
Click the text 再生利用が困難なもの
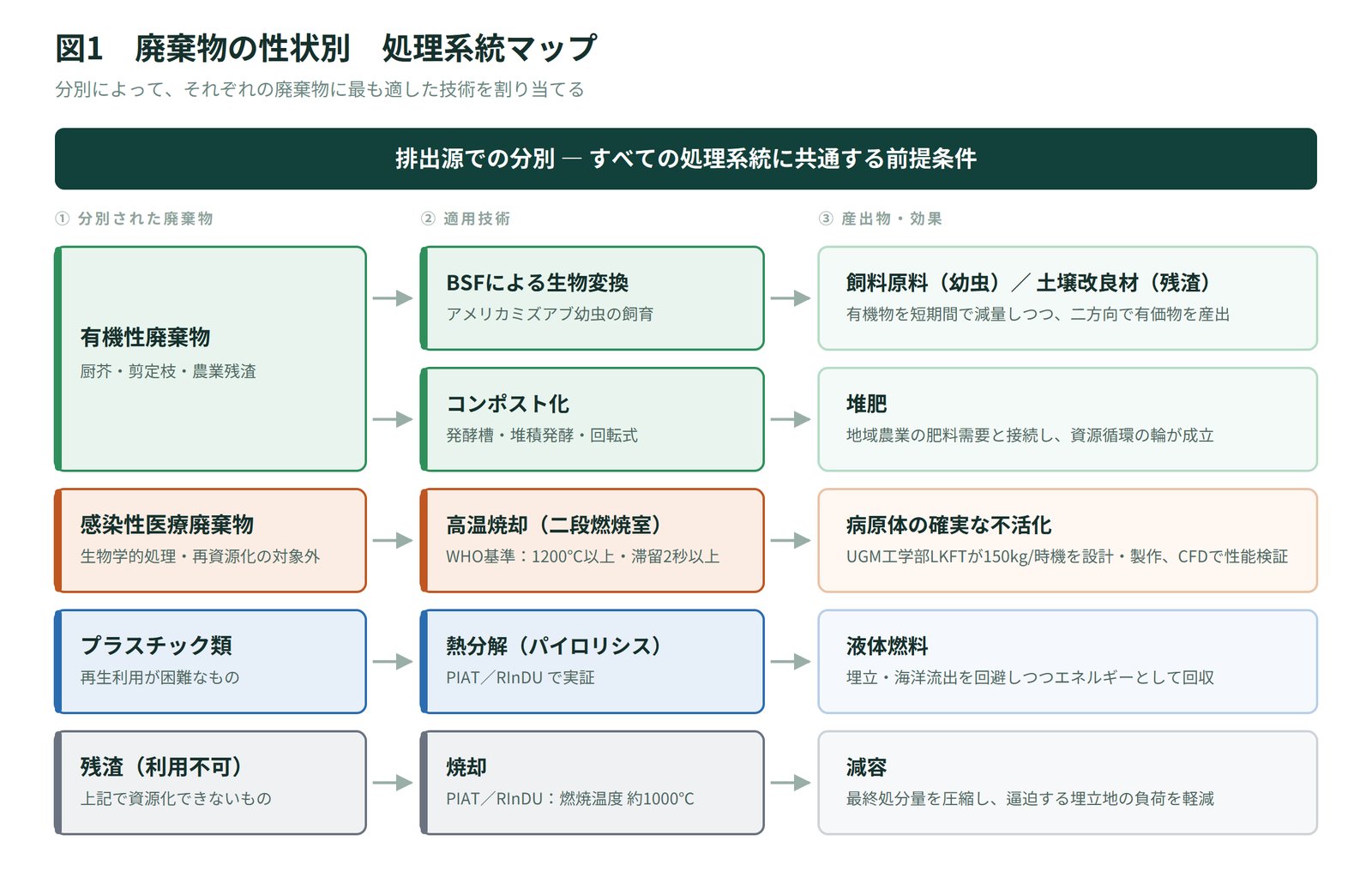[159, 677]
